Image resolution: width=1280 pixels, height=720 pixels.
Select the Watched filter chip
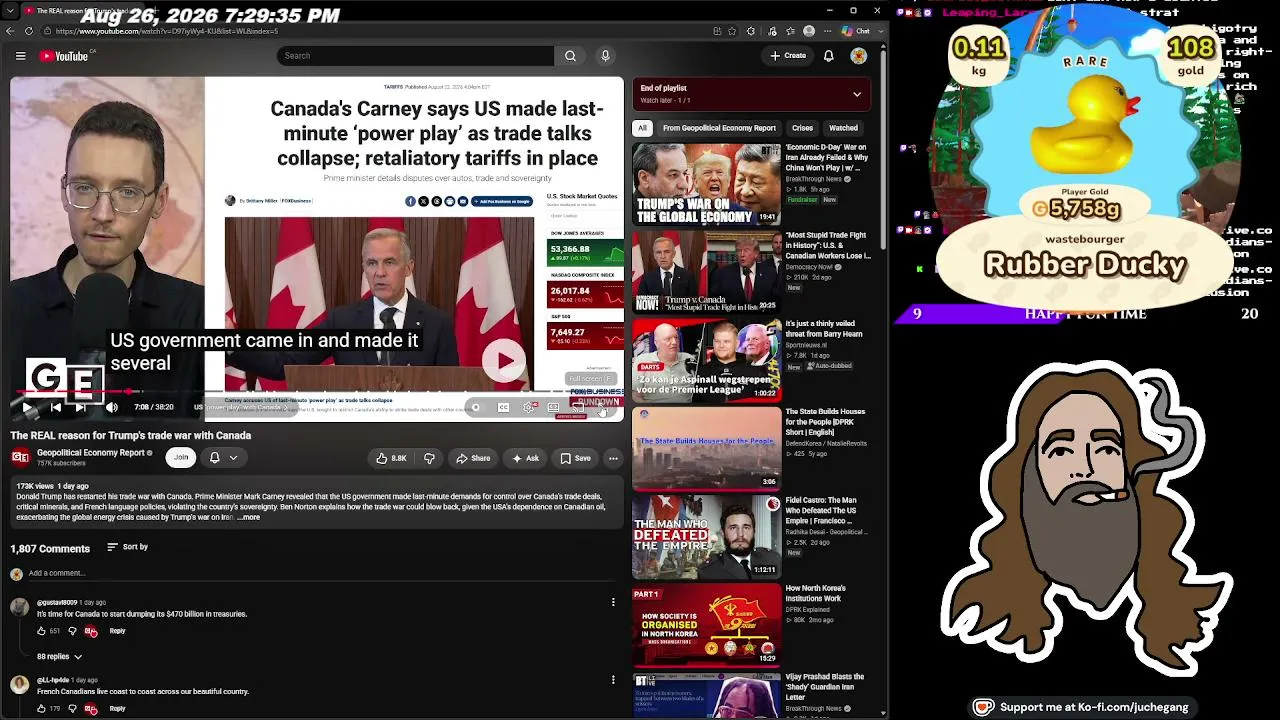click(x=843, y=128)
